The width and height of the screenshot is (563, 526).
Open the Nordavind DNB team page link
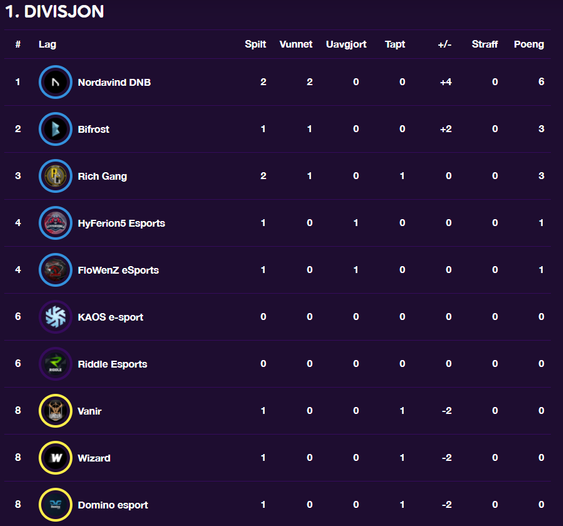(114, 83)
